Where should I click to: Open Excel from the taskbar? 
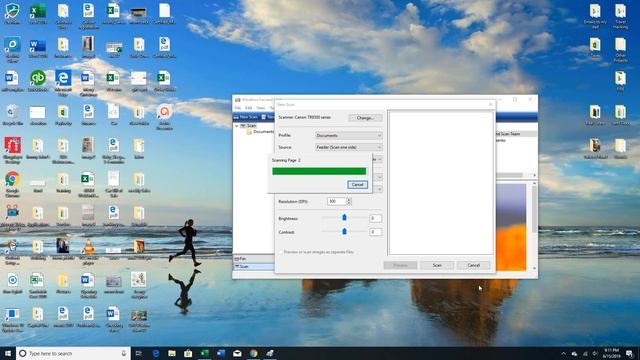tap(204, 353)
